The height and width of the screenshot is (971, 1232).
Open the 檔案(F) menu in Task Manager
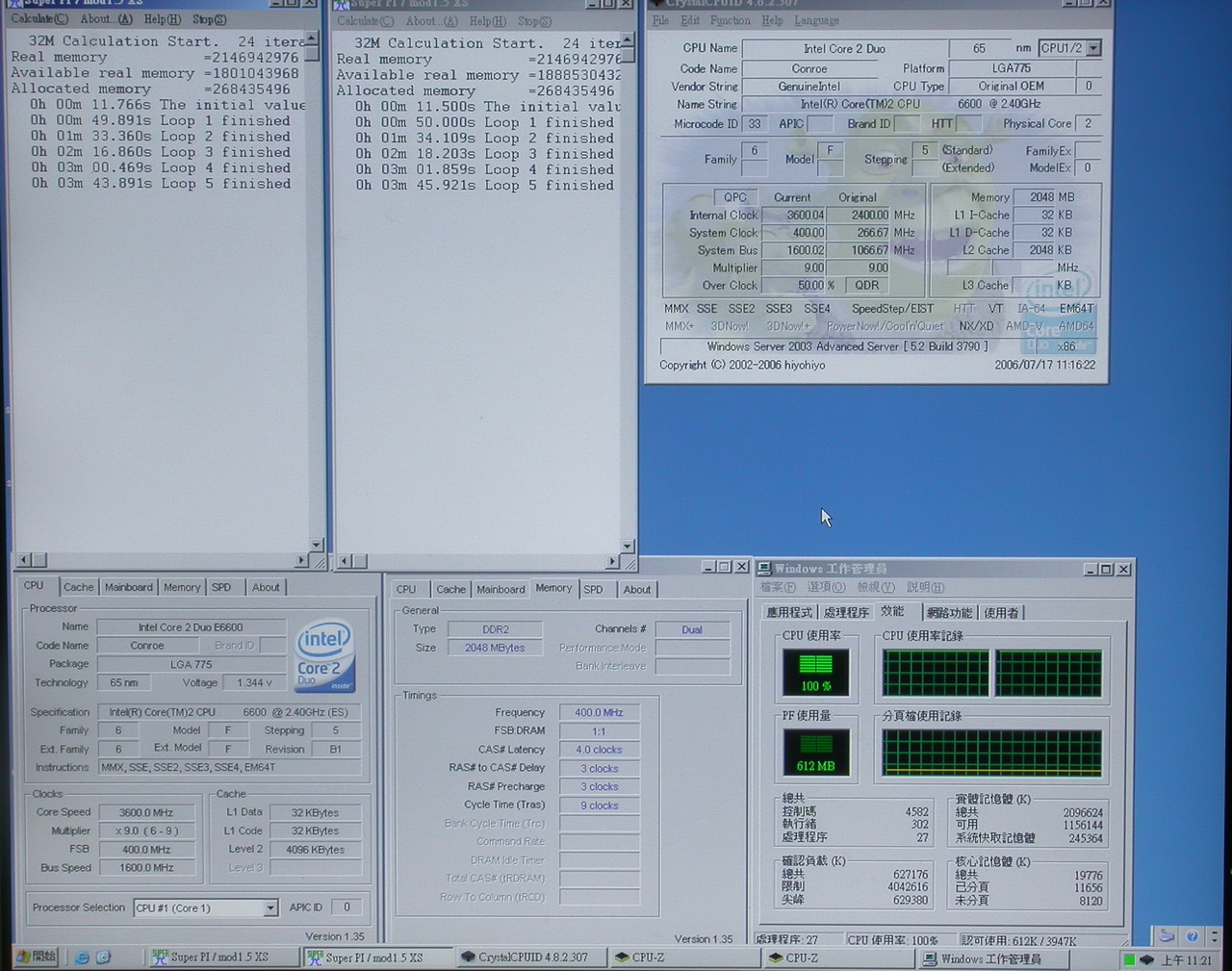(778, 587)
